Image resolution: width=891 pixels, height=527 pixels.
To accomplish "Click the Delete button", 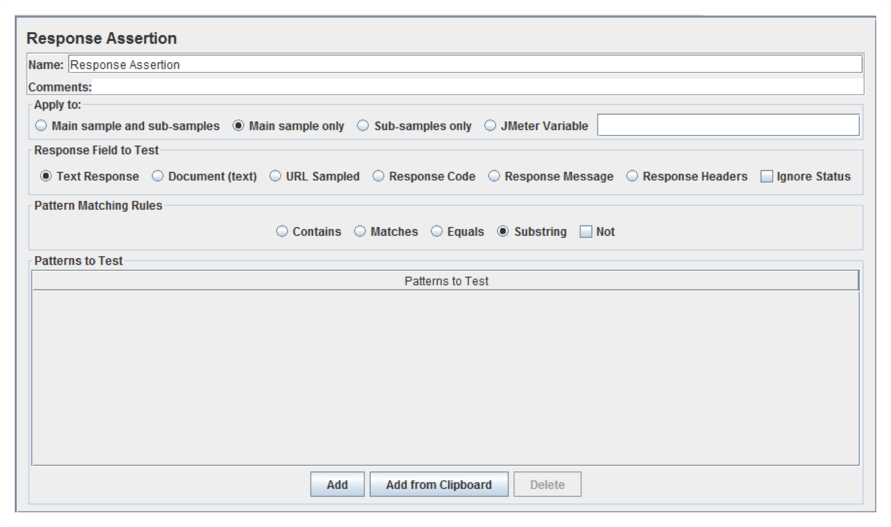I will 547,484.
